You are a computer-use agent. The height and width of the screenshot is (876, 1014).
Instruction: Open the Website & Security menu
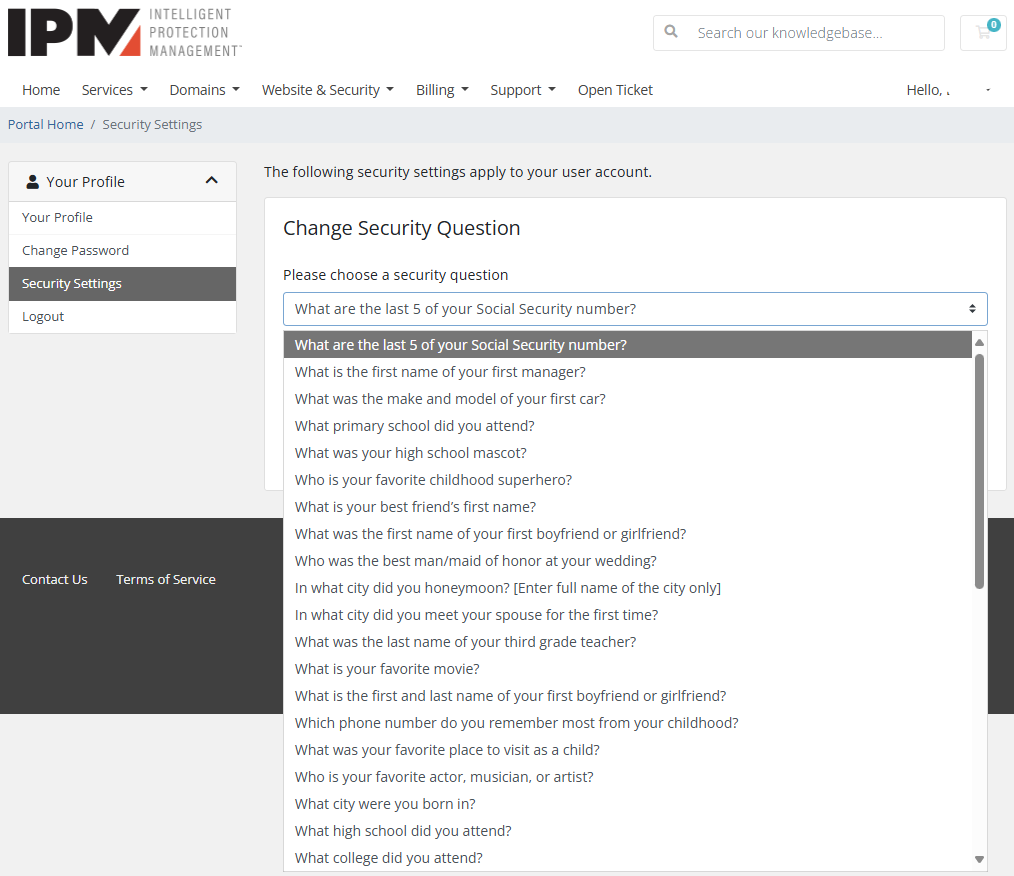(x=327, y=90)
